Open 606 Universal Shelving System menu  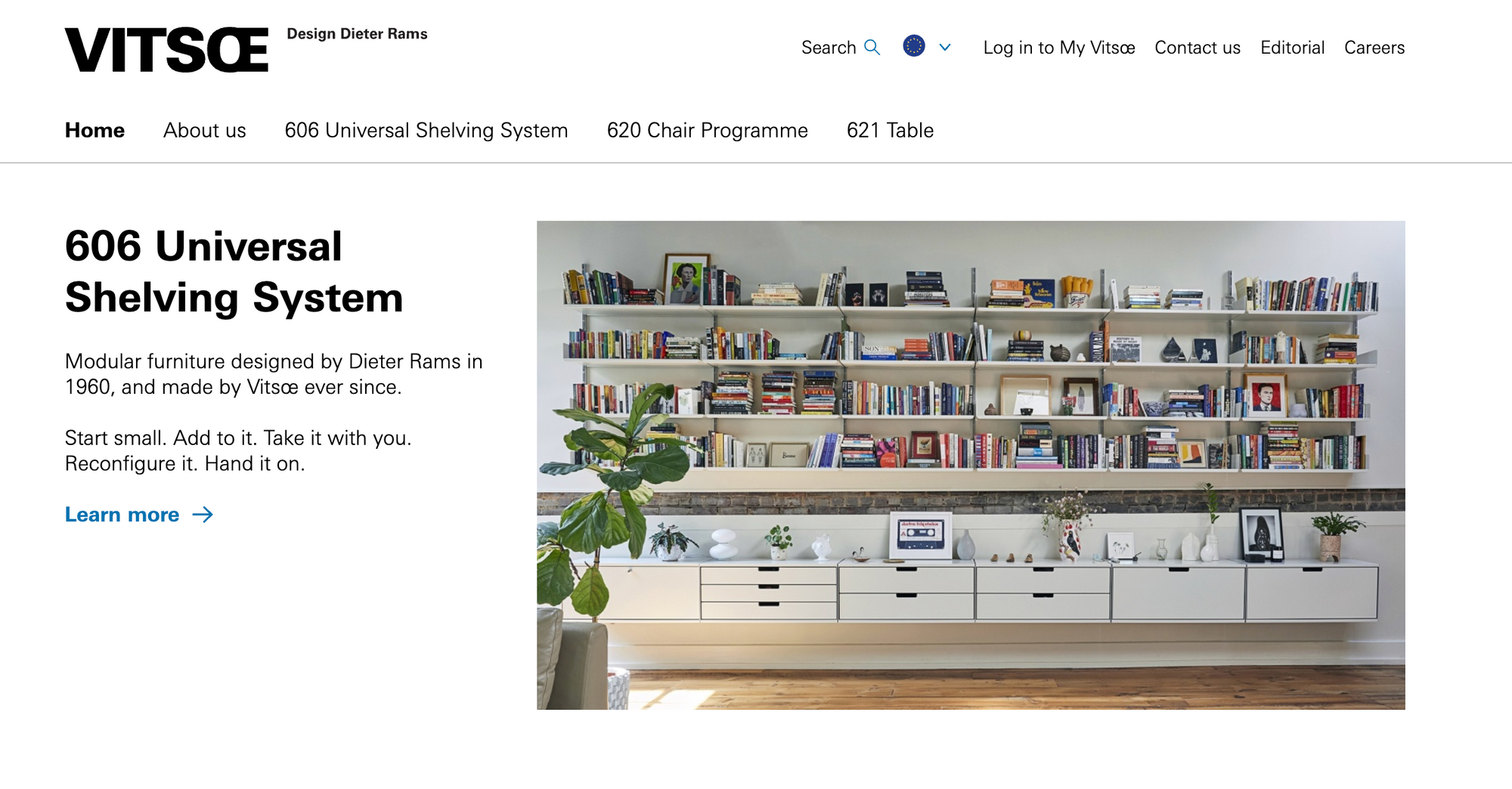426,130
